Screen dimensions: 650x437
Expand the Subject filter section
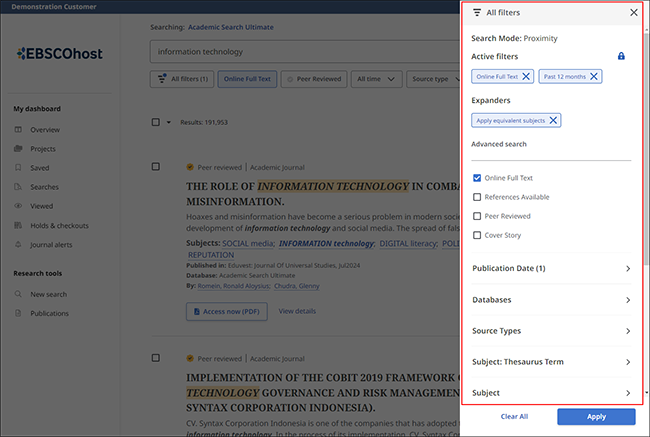click(x=551, y=393)
